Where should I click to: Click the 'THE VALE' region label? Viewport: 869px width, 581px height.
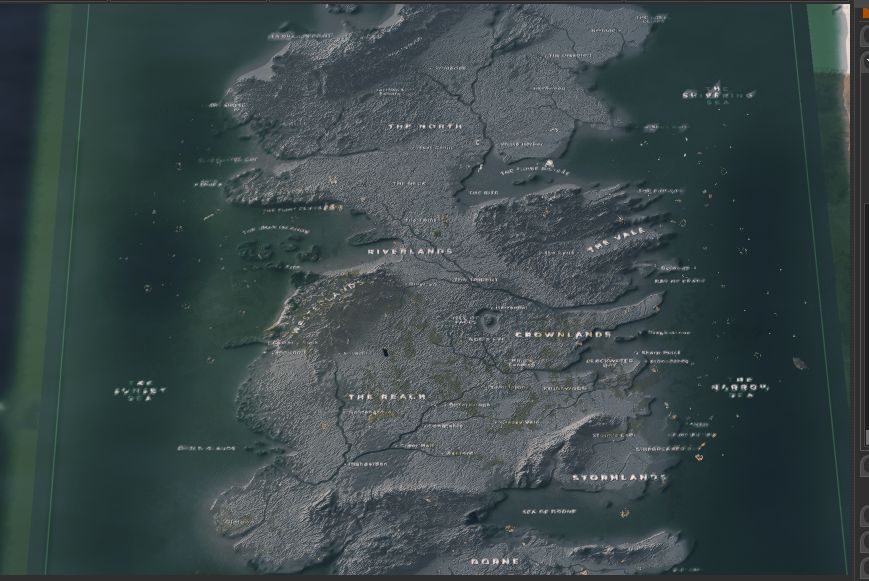pyautogui.click(x=616, y=239)
